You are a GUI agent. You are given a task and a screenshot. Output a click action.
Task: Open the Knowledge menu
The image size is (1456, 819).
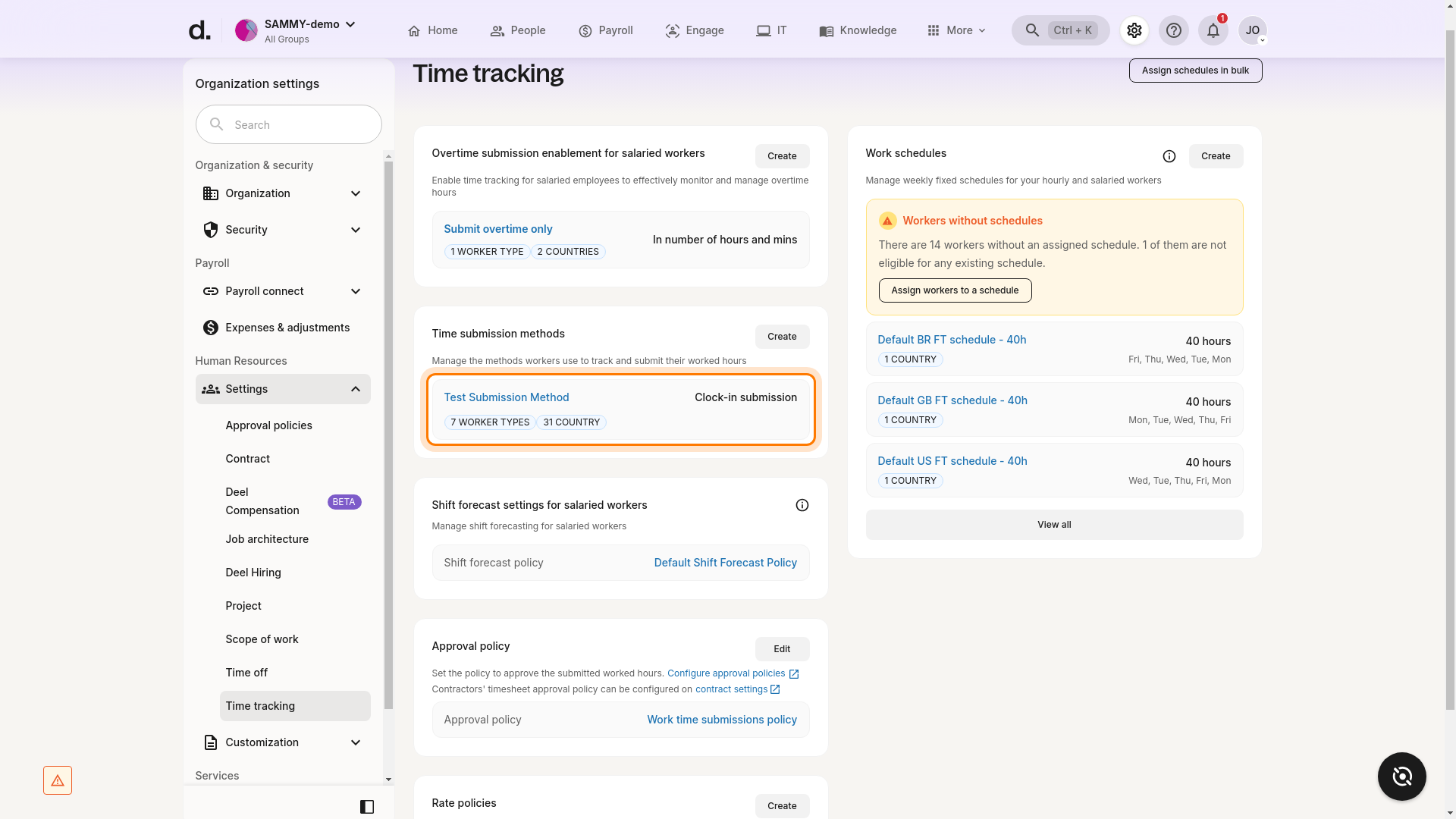[x=858, y=30]
